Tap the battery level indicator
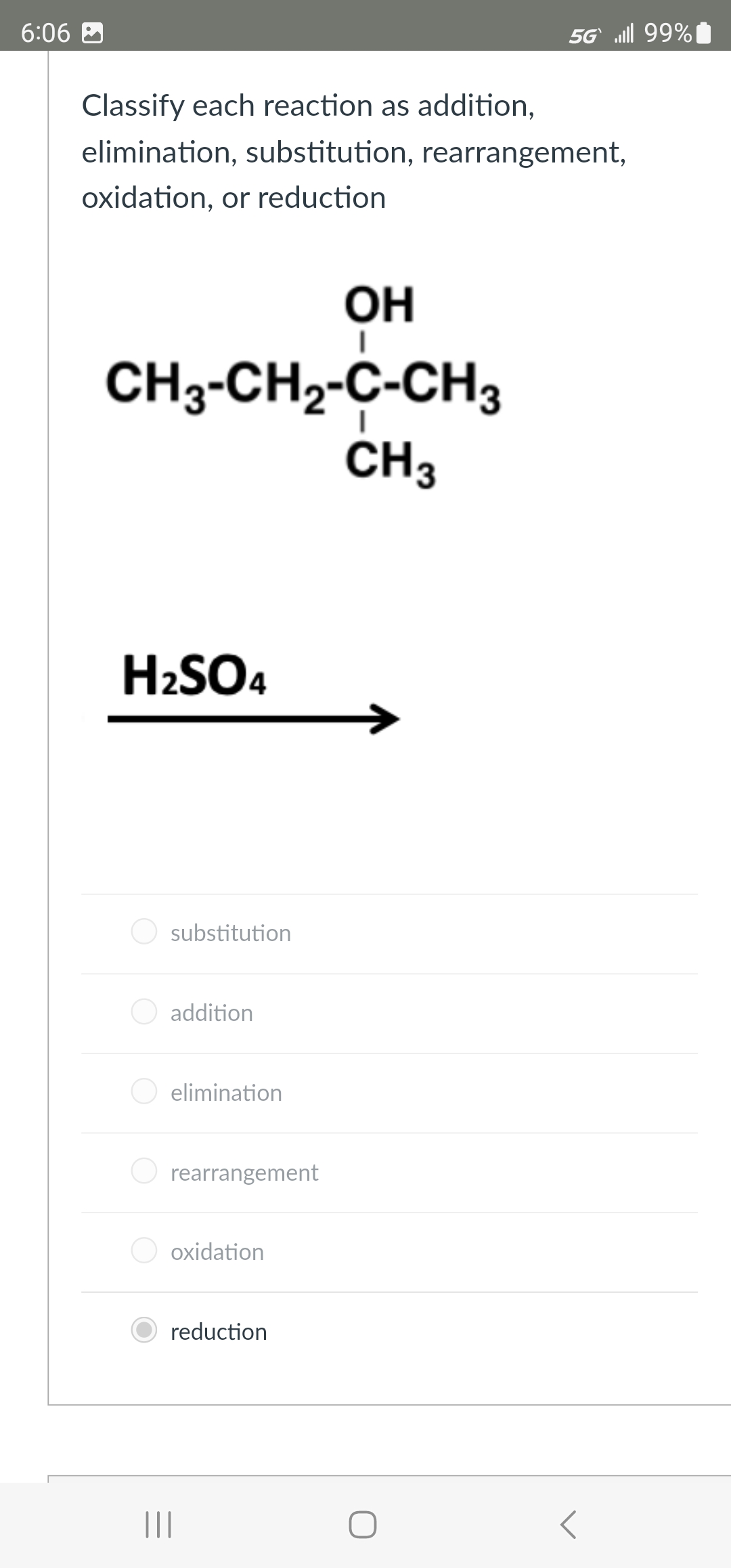 pyautogui.click(x=704, y=32)
